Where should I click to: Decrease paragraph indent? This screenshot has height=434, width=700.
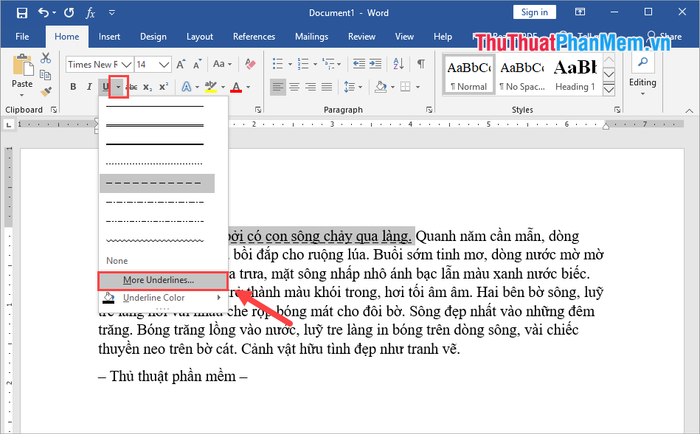click(358, 64)
